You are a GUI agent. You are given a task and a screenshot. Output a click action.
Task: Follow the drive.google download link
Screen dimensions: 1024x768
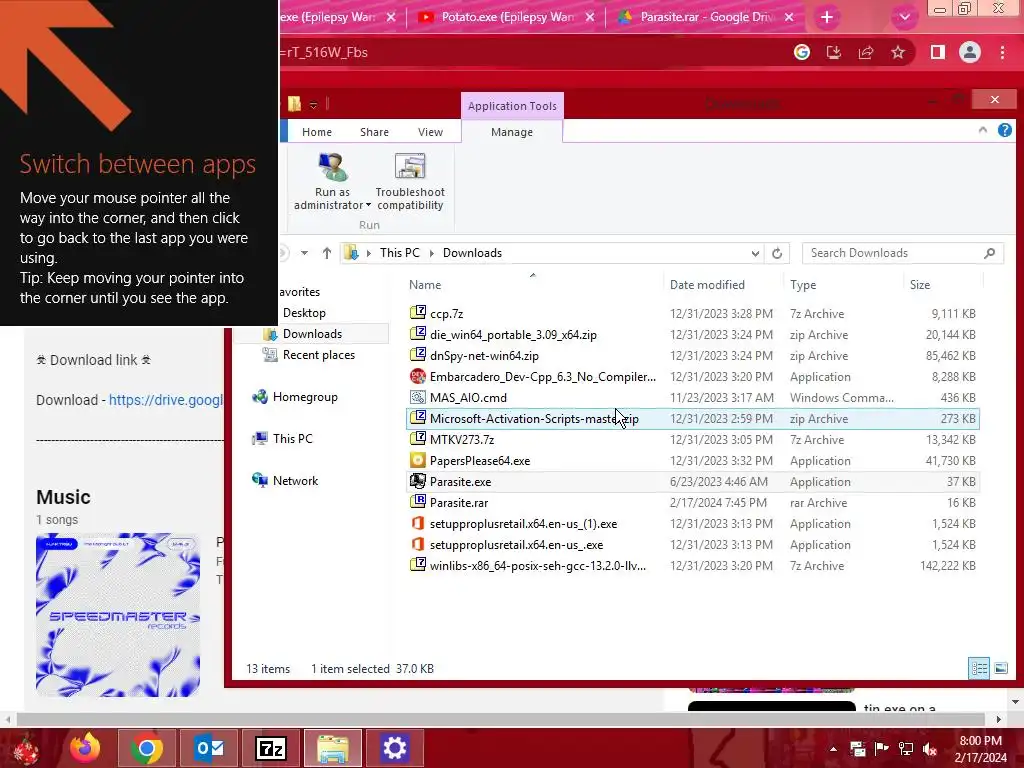click(166, 400)
